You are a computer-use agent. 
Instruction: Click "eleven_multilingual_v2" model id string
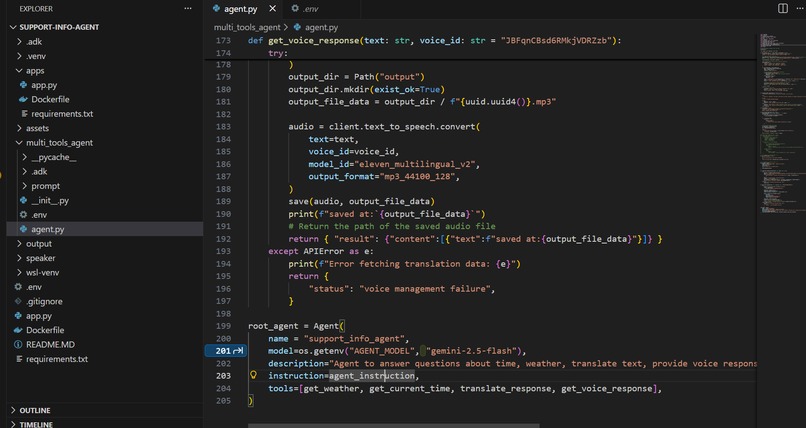pos(415,164)
